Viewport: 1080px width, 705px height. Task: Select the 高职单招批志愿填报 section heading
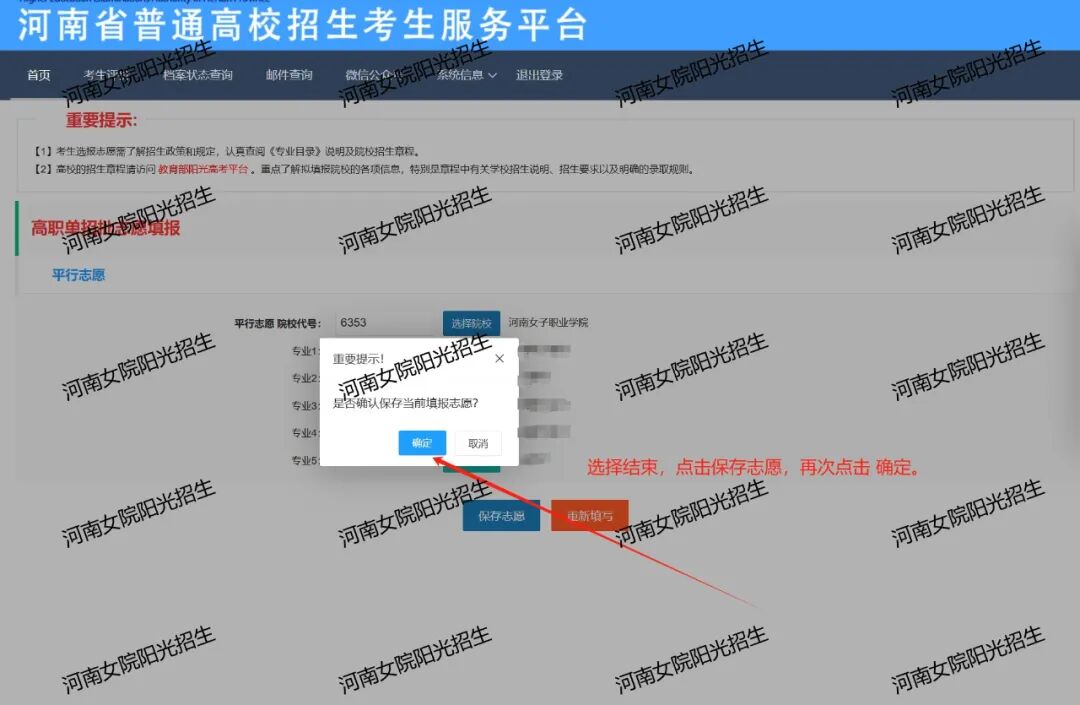coord(105,228)
